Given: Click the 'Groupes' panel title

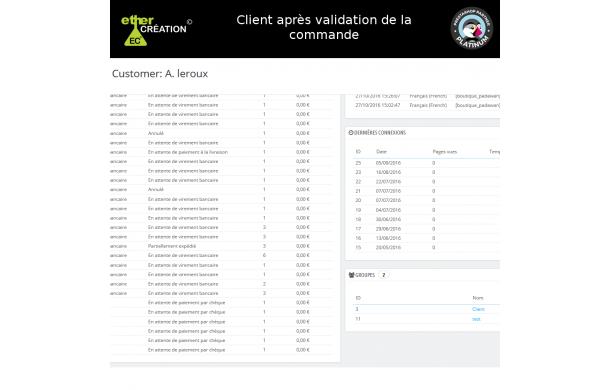Looking at the screenshot, I should (x=365, y=275).
